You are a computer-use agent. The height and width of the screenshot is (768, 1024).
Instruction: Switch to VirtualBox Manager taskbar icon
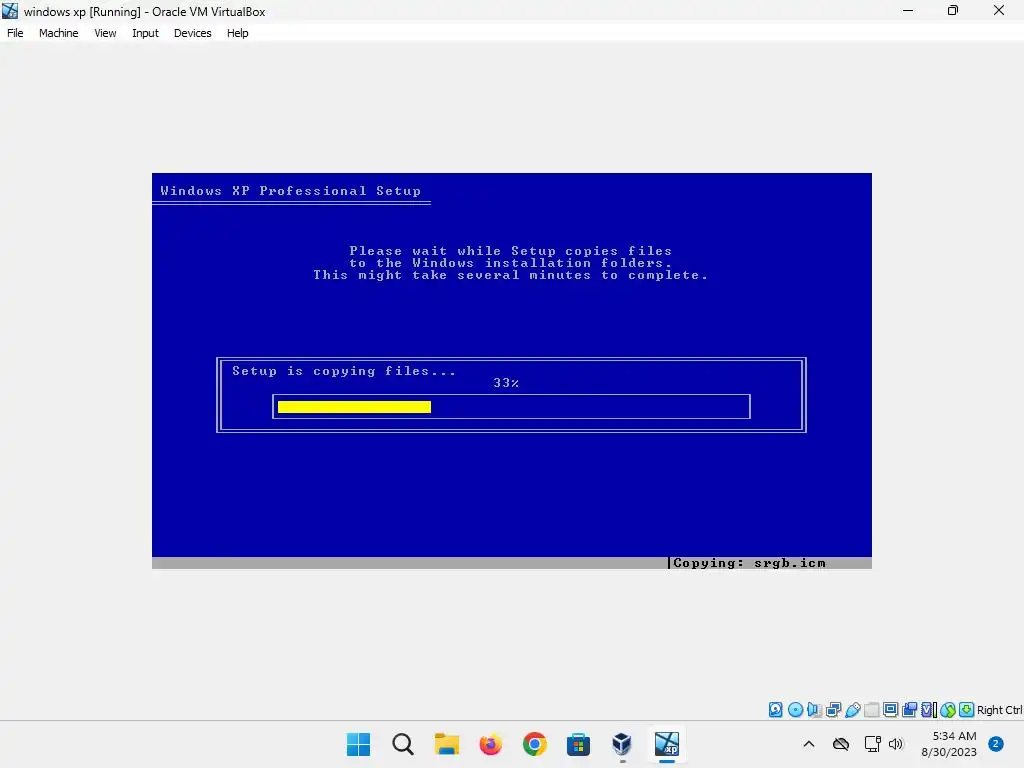click(x=622, y=744)
